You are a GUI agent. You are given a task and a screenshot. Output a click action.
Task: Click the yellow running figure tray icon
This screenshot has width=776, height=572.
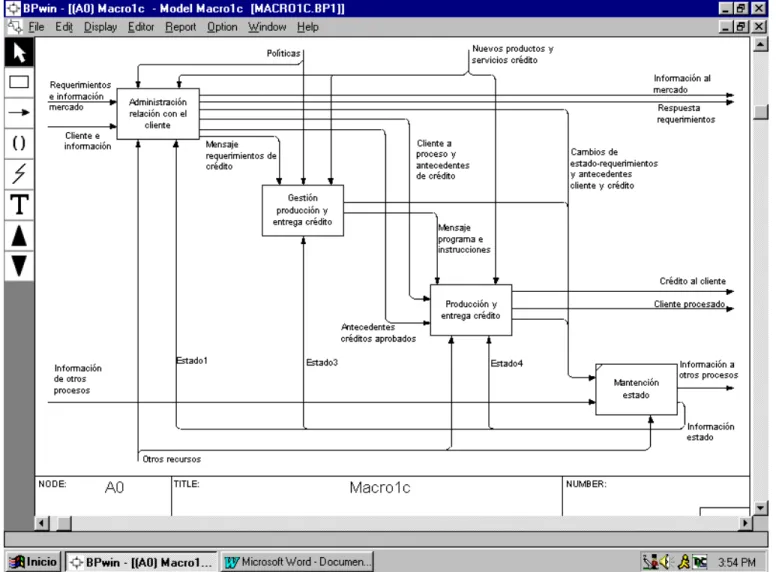(x=684, y=562)
